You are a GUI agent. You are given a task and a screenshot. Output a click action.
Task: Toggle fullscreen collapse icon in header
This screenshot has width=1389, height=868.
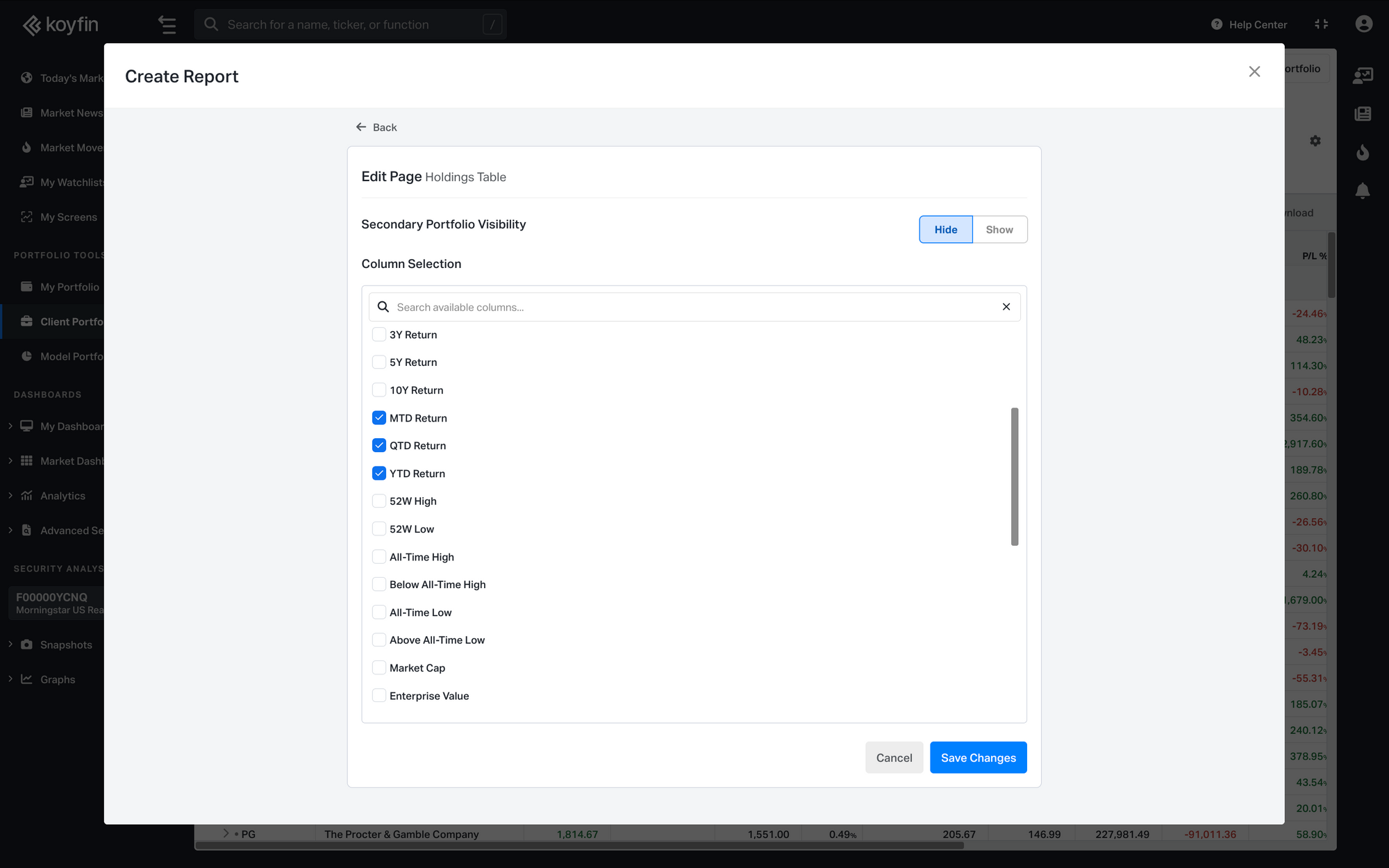tap(1321, 24)
